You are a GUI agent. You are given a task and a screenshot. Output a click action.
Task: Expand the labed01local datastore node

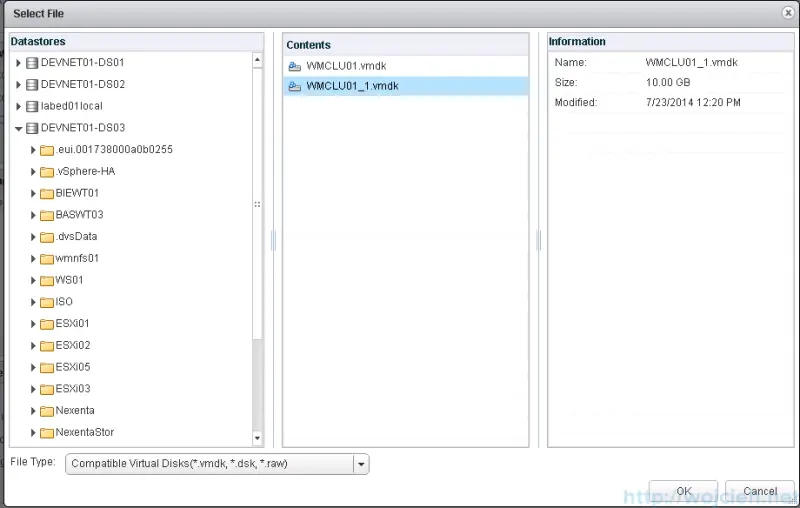[18, 106]
